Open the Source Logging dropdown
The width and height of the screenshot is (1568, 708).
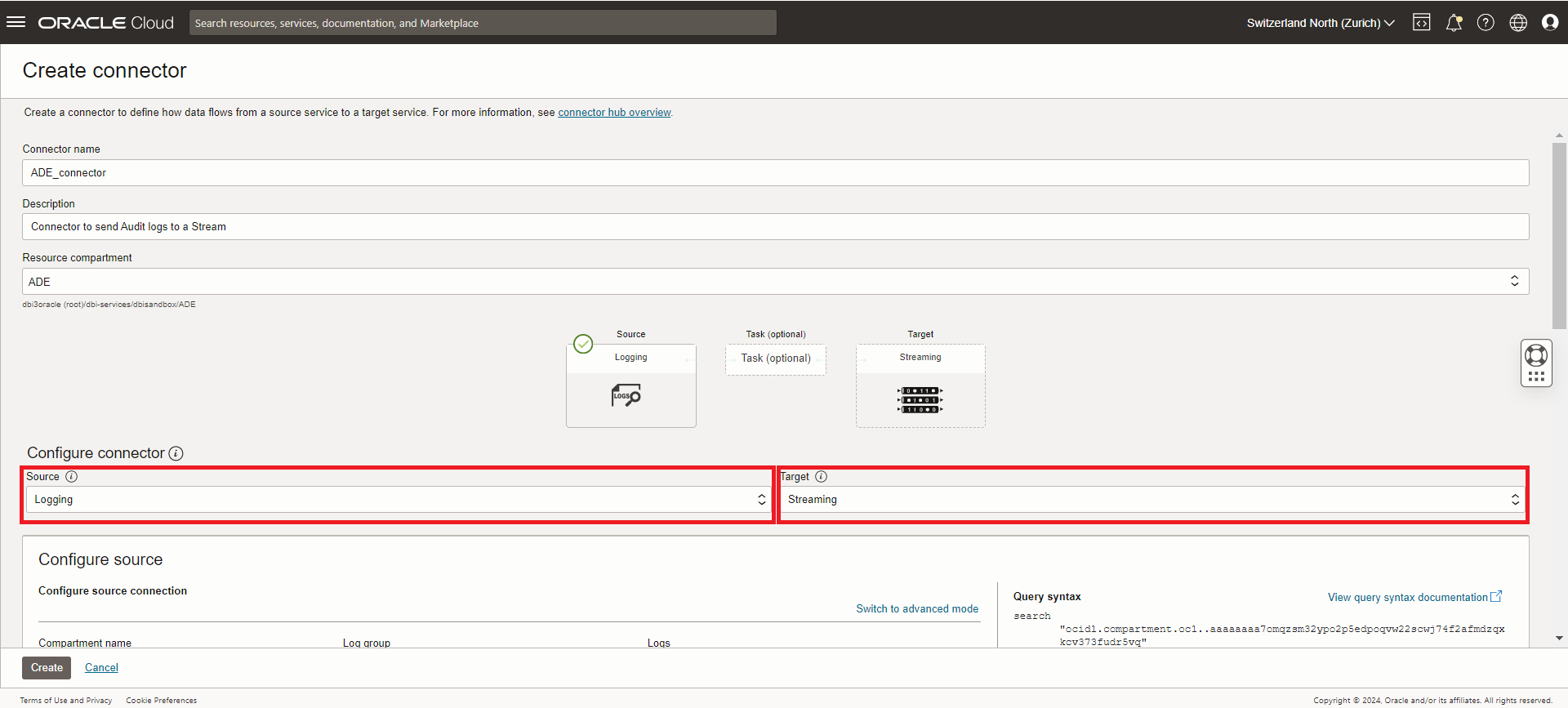[x=399, y=500]
